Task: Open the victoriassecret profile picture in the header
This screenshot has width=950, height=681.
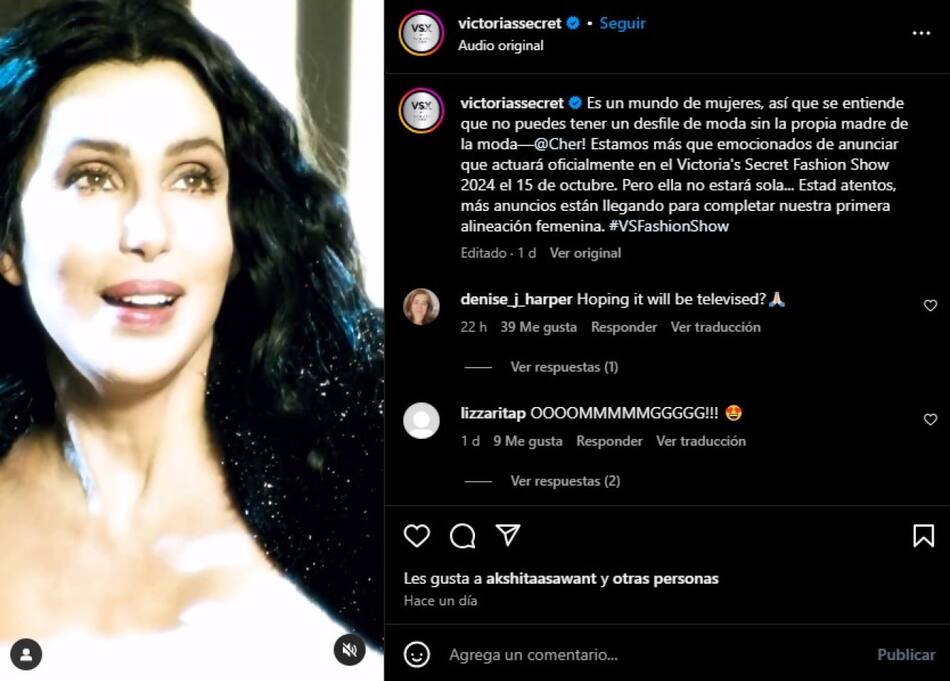Action: (421, 33)
